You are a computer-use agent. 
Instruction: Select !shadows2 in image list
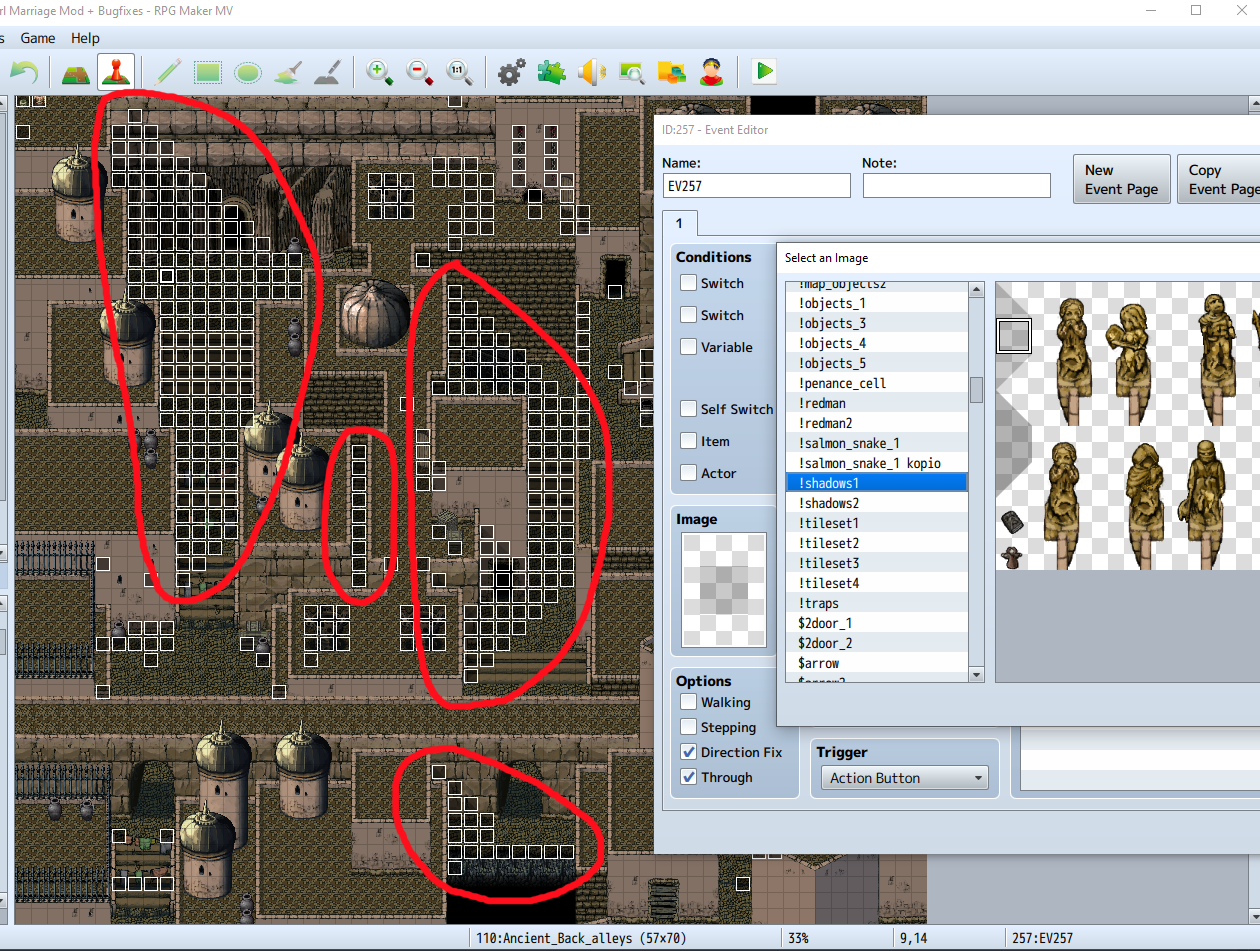[x=877, y=503]
